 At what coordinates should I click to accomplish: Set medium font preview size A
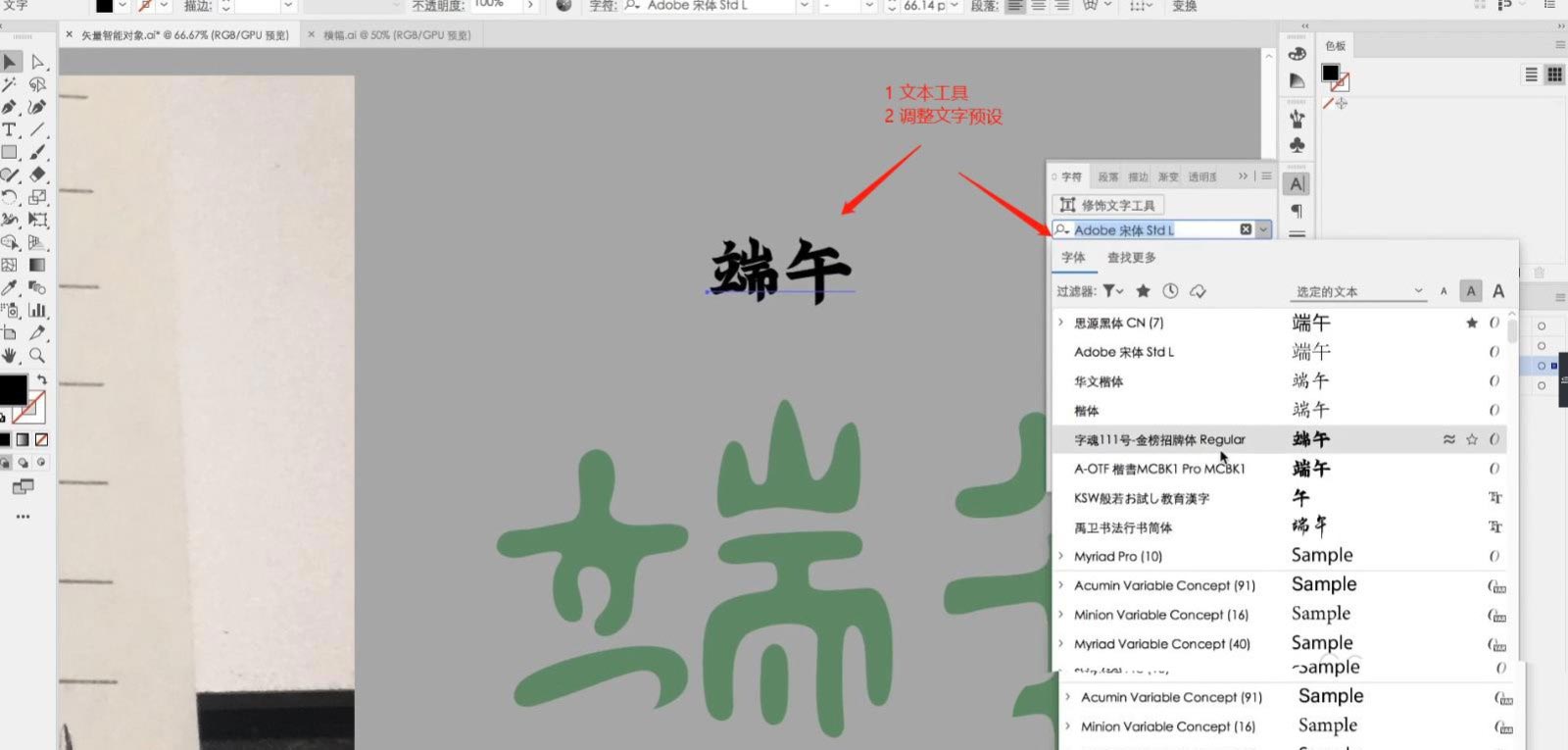pos(1470,291)
